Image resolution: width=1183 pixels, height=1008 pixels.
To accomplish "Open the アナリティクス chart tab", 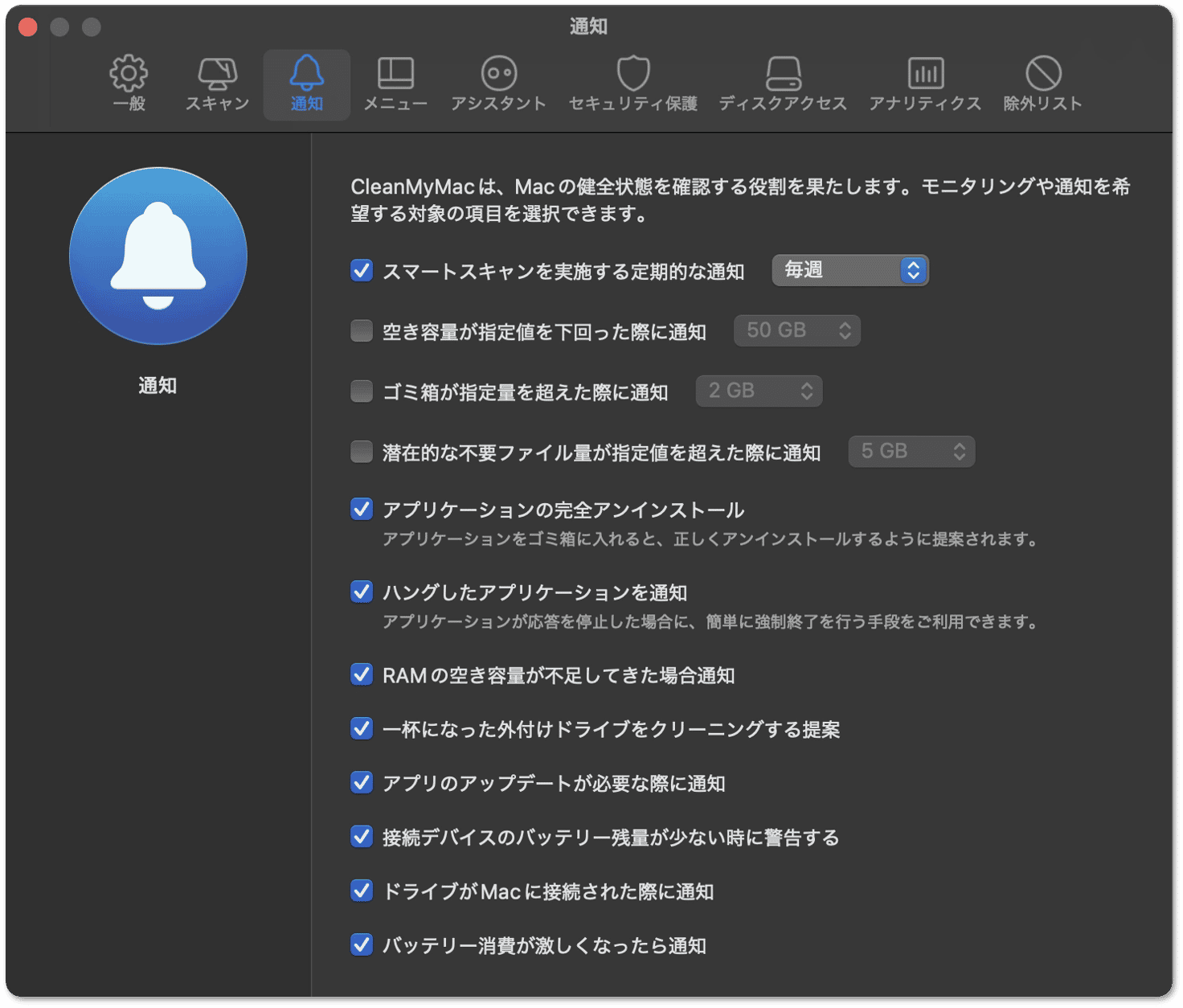I will (x=925, y=84).
